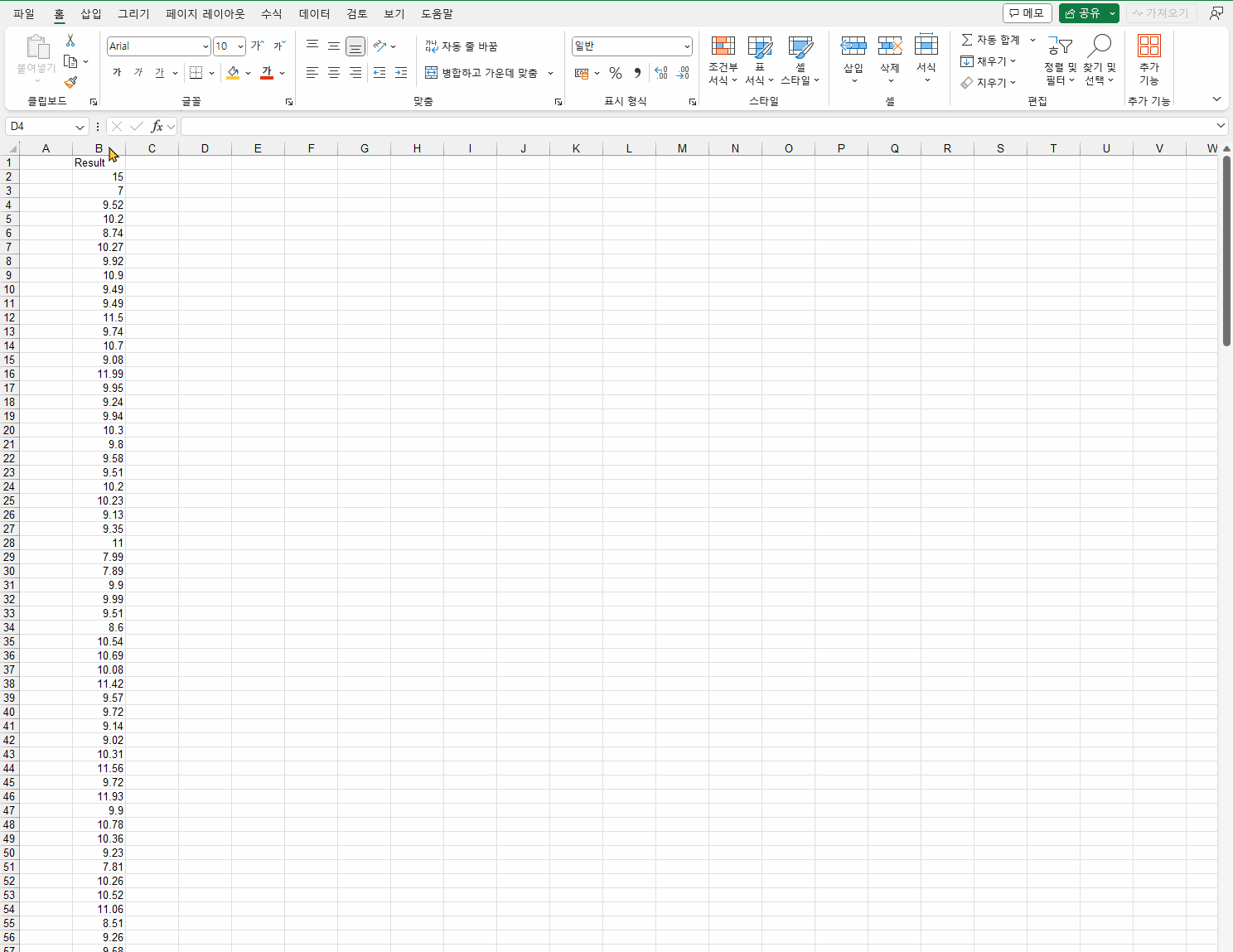Open 셀 스타일 cell styles
Image resolution: width=1233 pixels, height=952 pixels.
coord(800,60)
